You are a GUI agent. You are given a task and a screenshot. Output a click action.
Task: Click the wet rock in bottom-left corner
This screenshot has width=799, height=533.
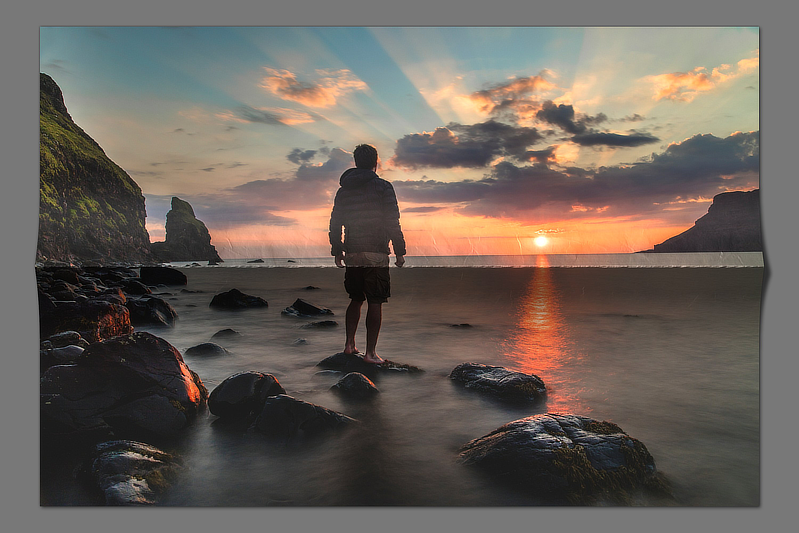130,470
